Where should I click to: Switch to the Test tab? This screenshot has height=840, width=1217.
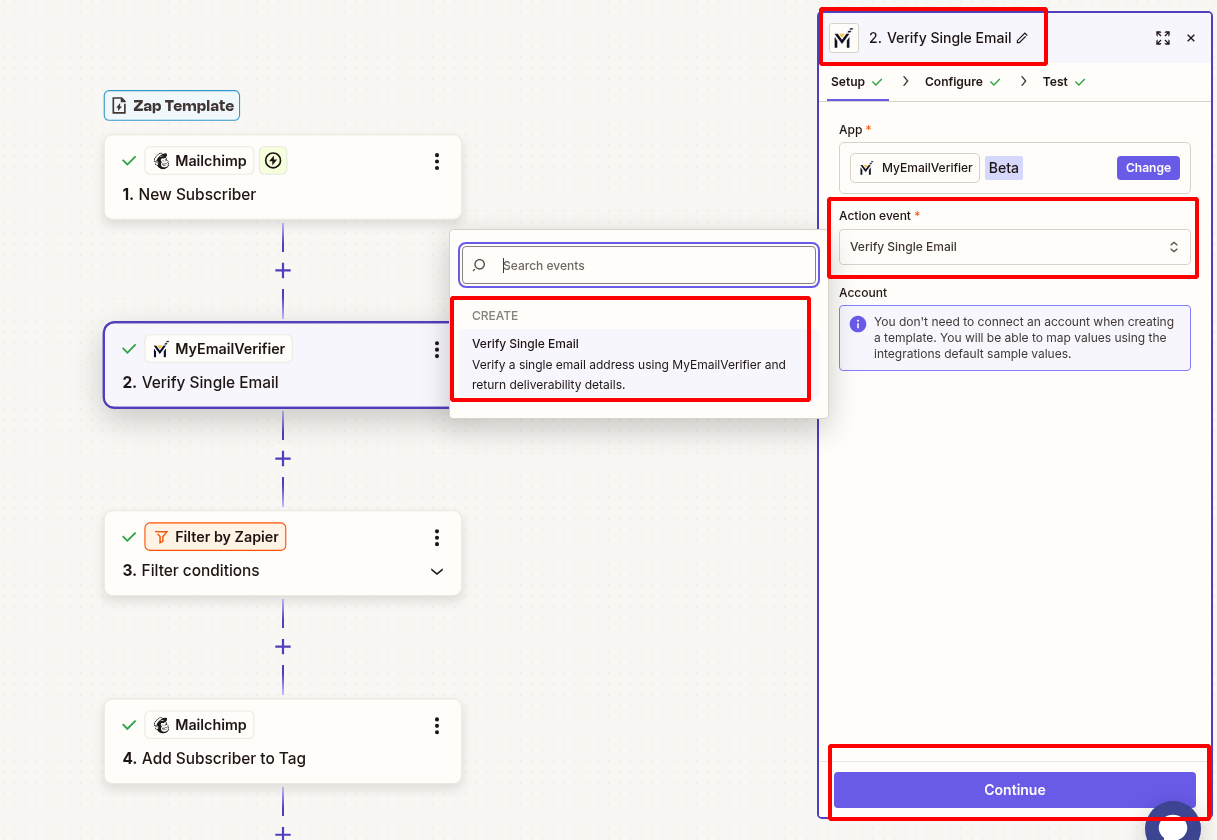1056,81
